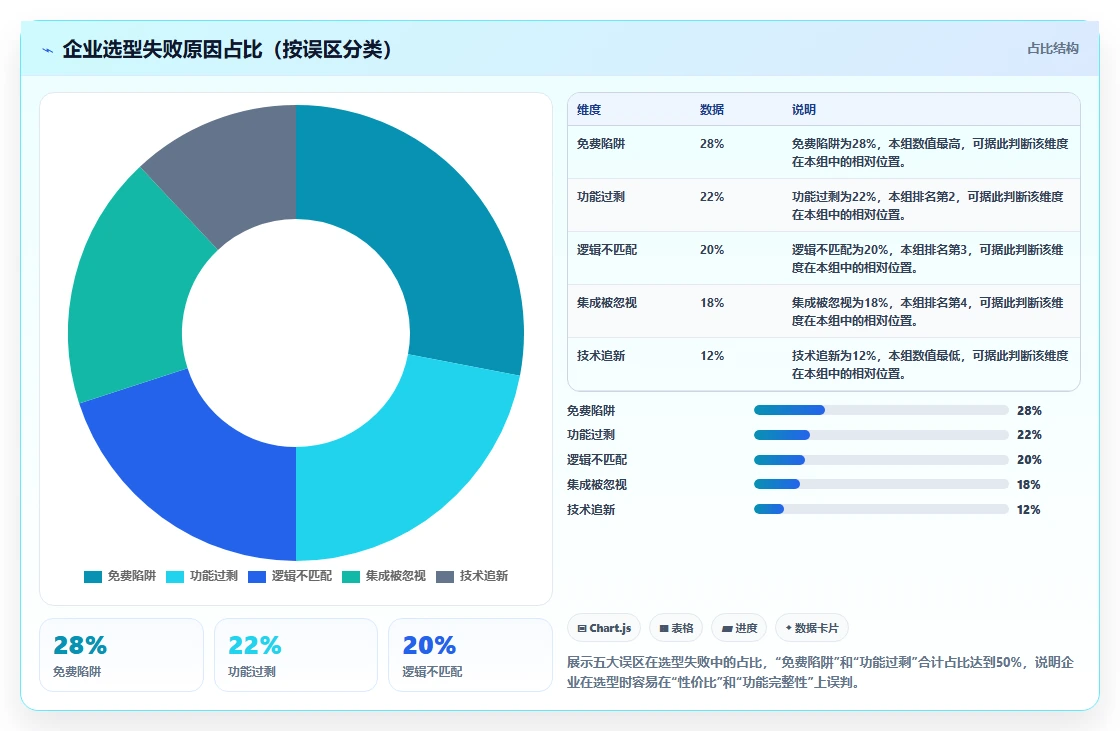1120x731 pixels.
Task: Toggle 功能过剩 legend swatch
Action: (175, 577)
